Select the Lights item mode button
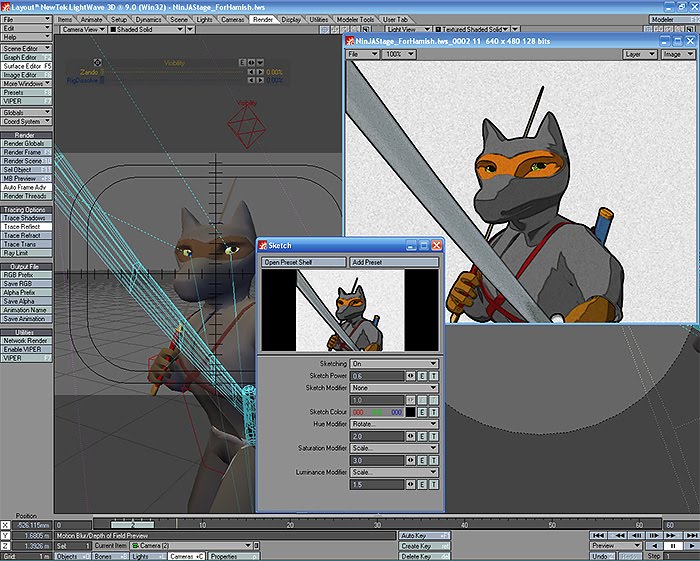The width and height of the screenshot is (700, 561). pyautogui.click(x=147, y=557)
